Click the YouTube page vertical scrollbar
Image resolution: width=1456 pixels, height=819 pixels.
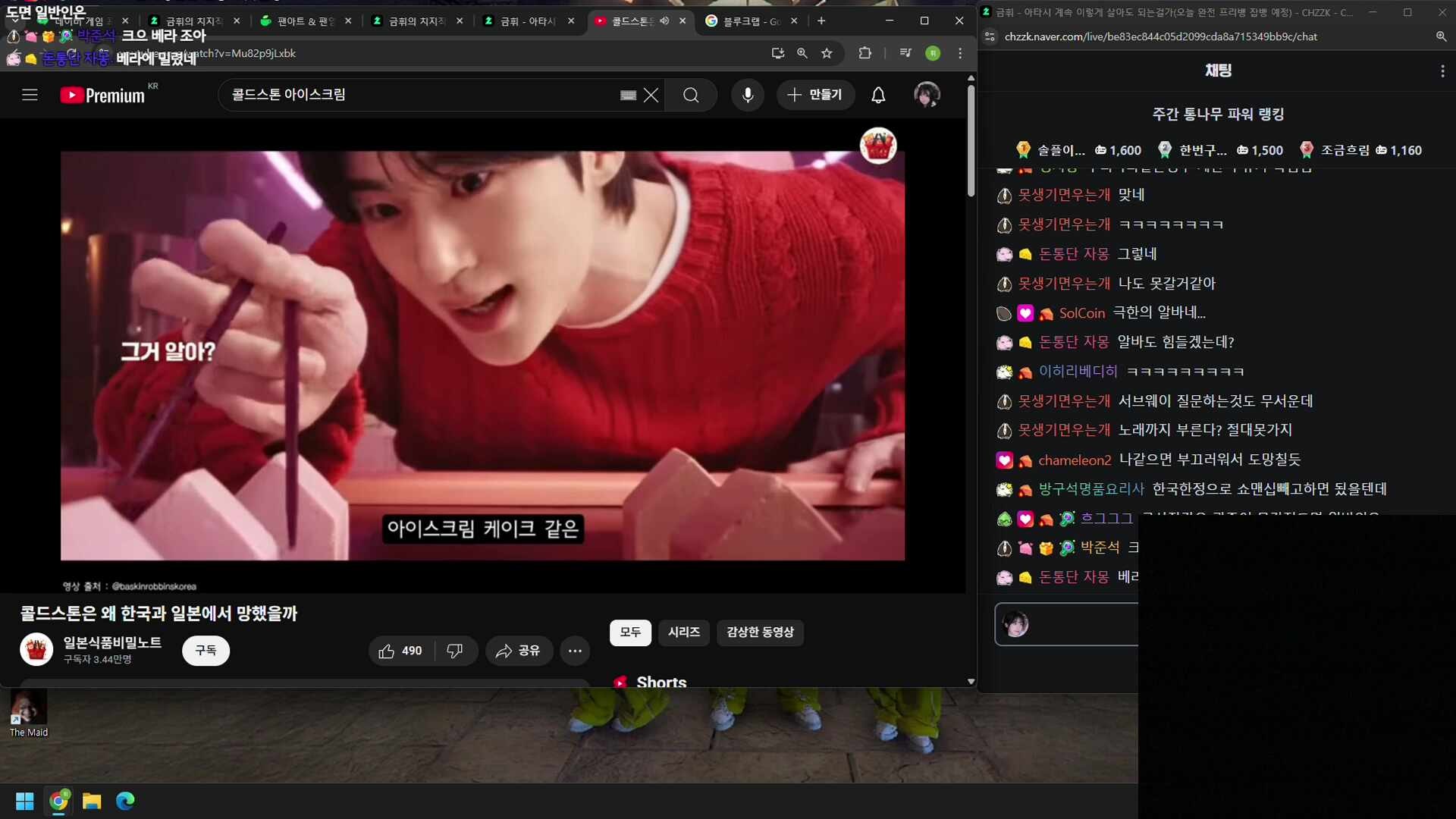[x=971, y=140]
